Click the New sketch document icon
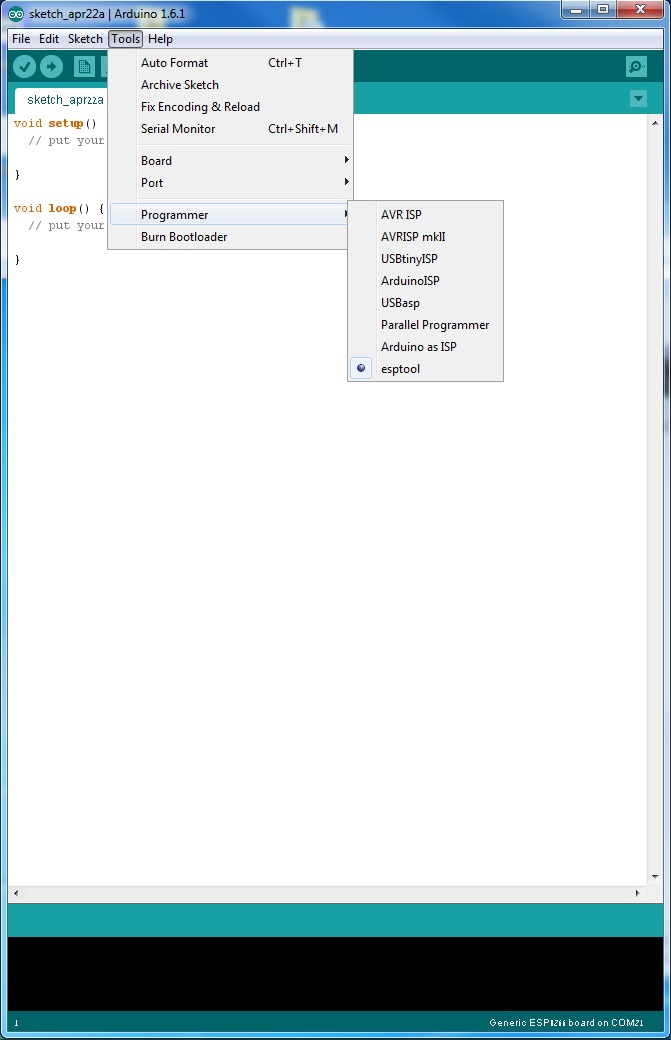Image resolution: width=671 pixels, height=1040 pixels. pyautogui.click(x=84, y=66)
